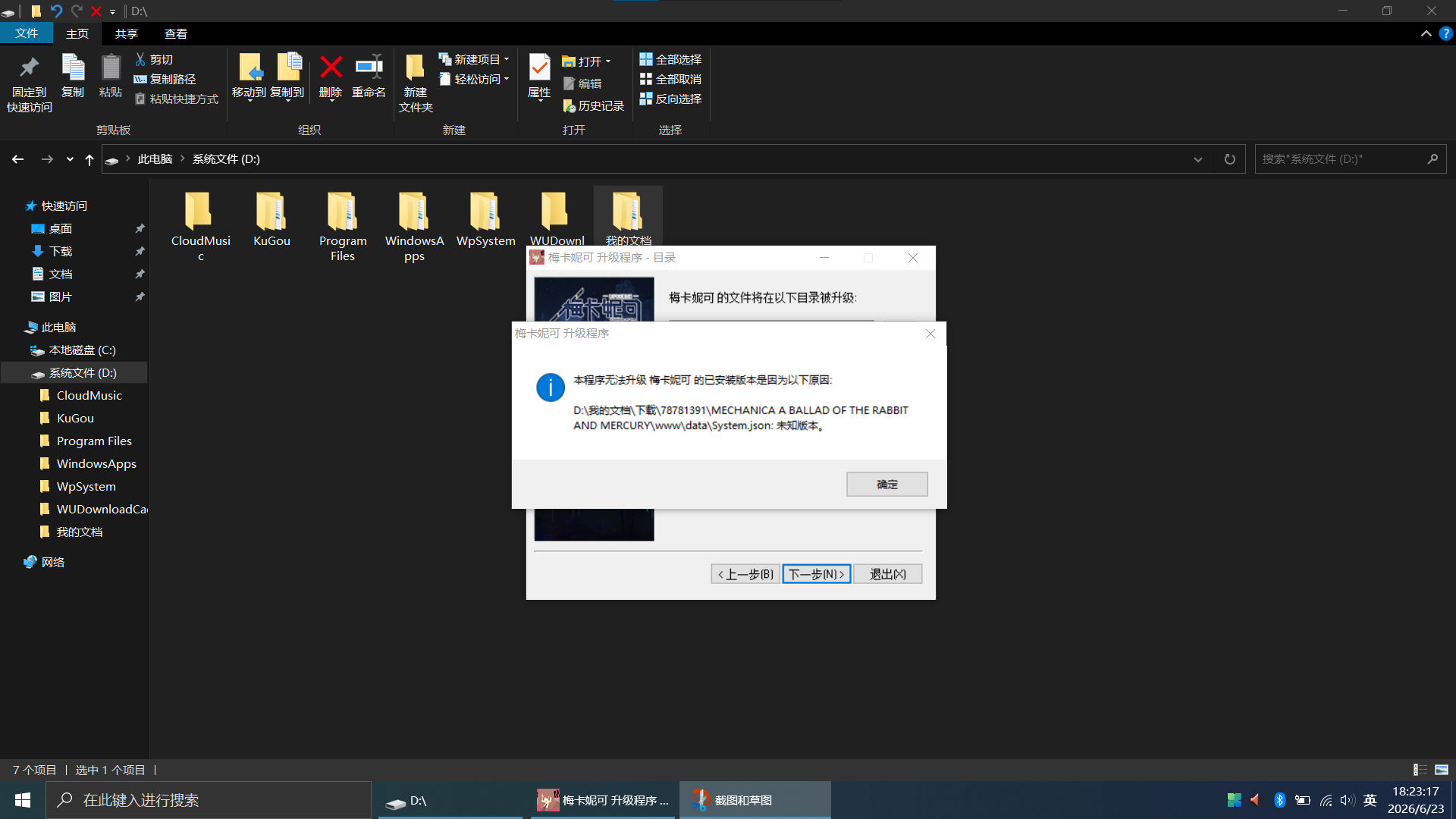Click OK in the error dialog

[x=887, y=485]
